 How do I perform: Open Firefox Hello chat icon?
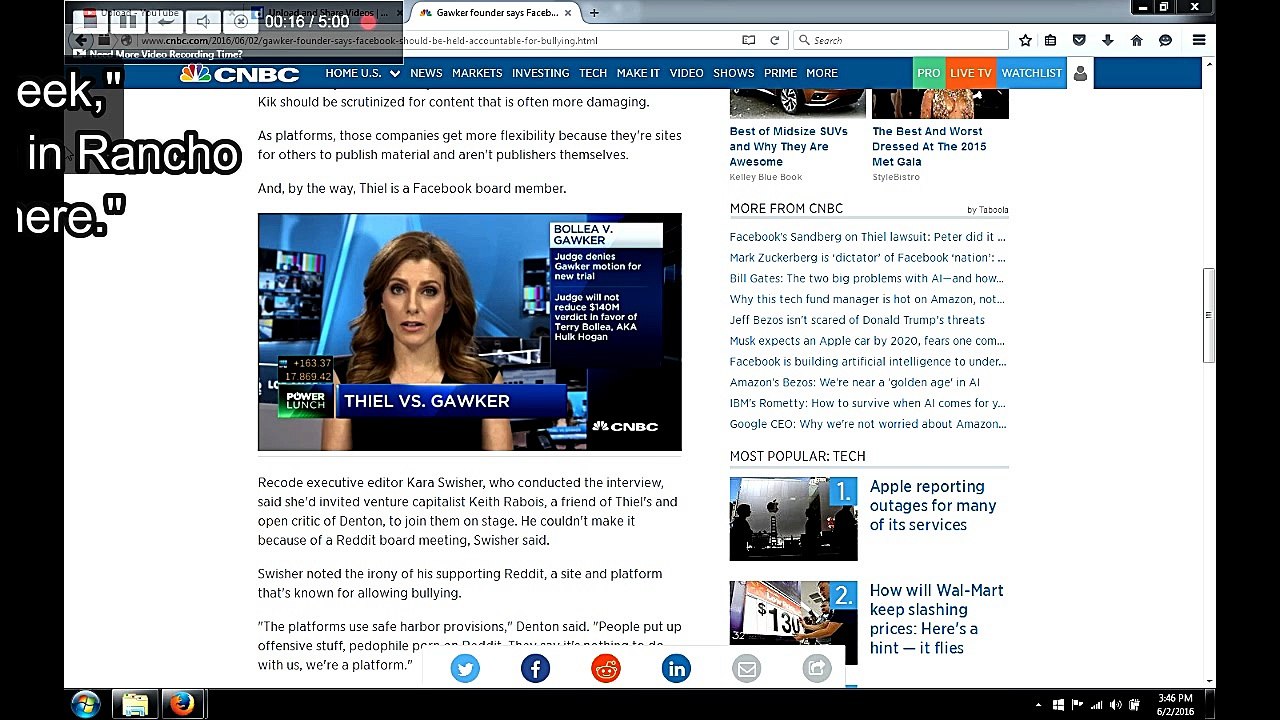[x=1165, y=40]
